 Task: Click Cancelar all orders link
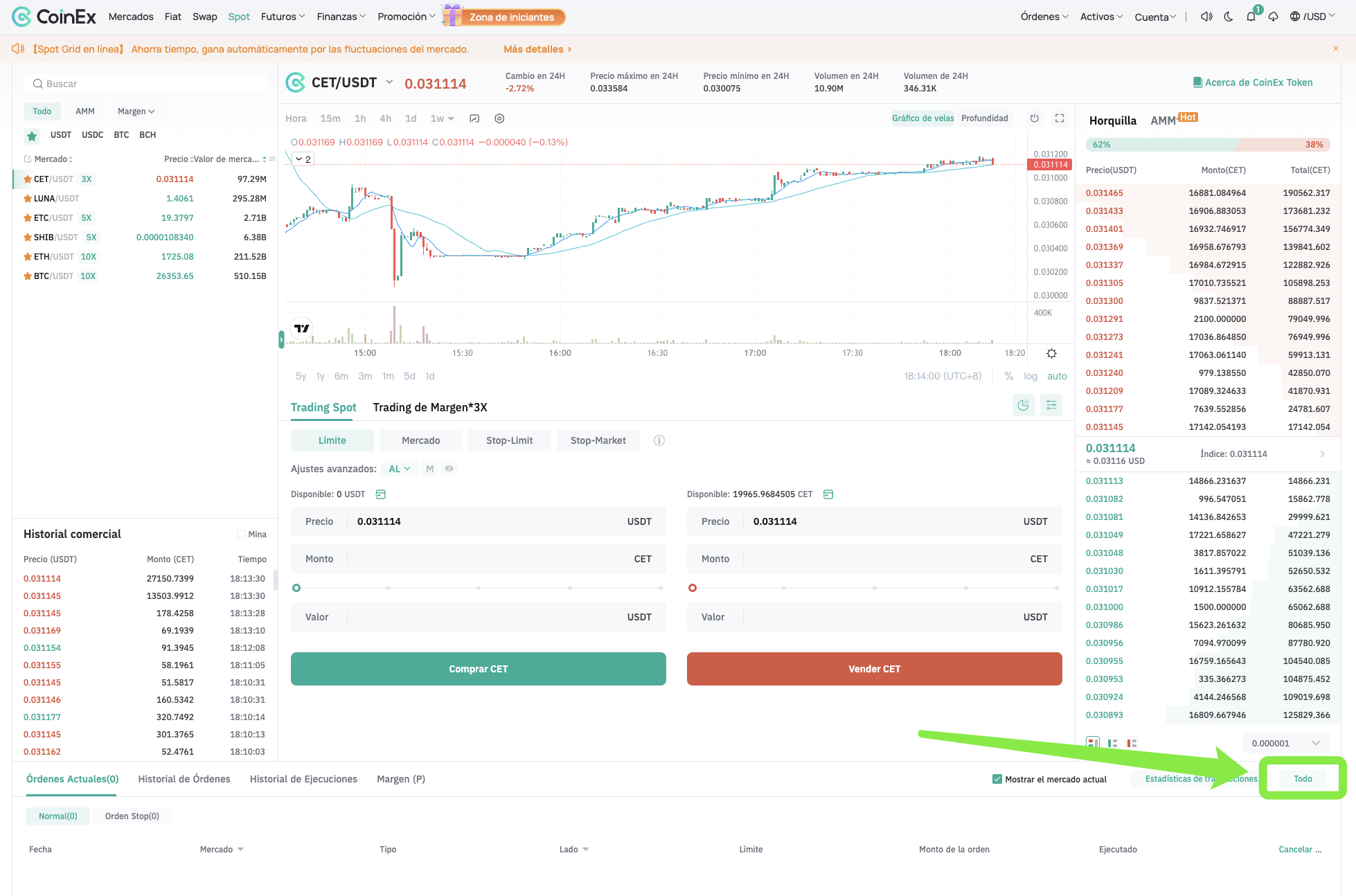tap(1300, 850)
